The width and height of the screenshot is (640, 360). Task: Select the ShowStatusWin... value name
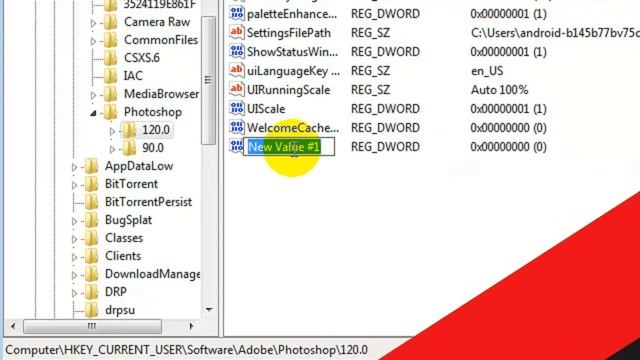(x=292, y=52)
